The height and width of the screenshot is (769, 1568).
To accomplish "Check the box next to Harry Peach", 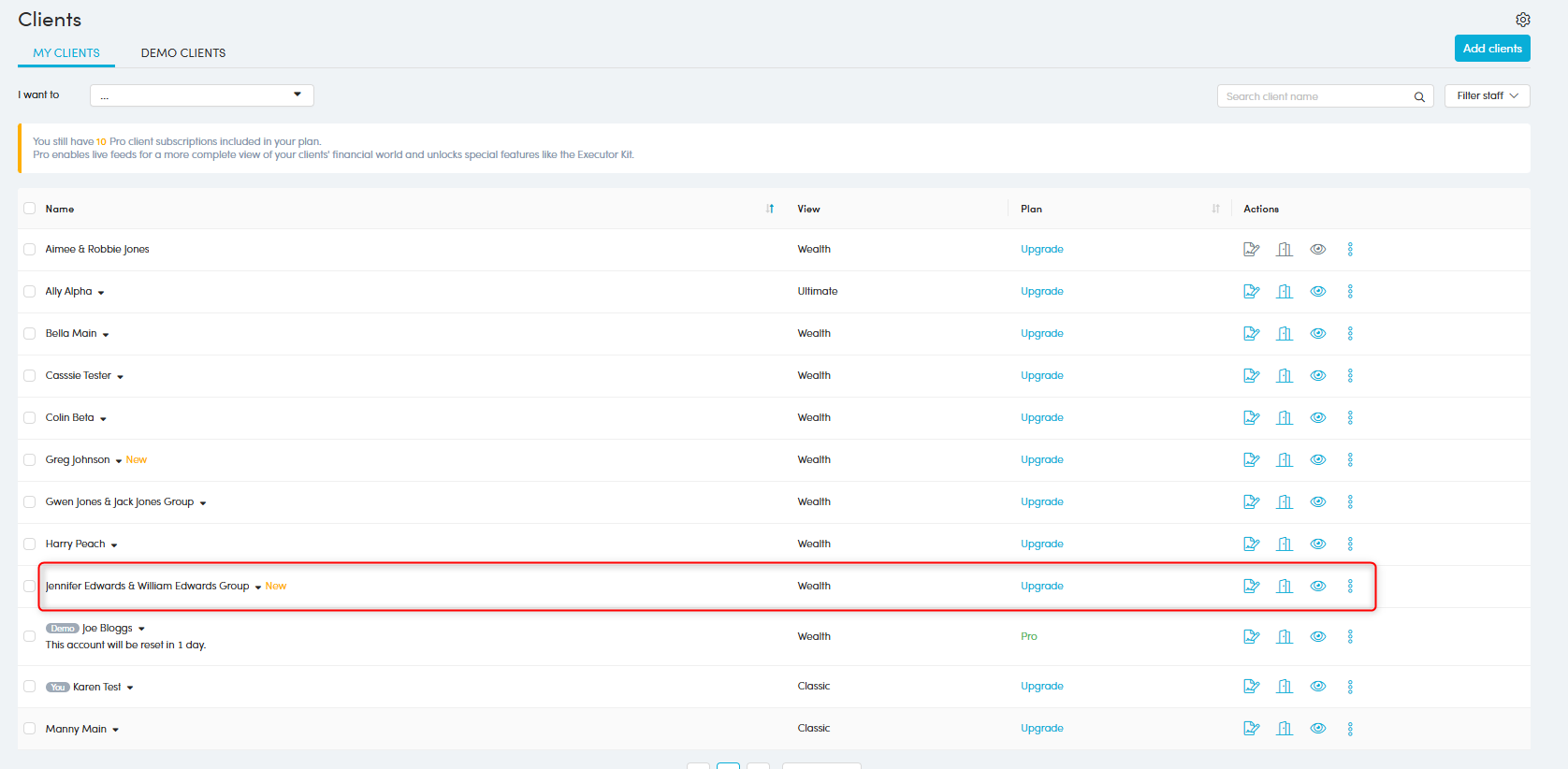I will click(x=30, y=544).
